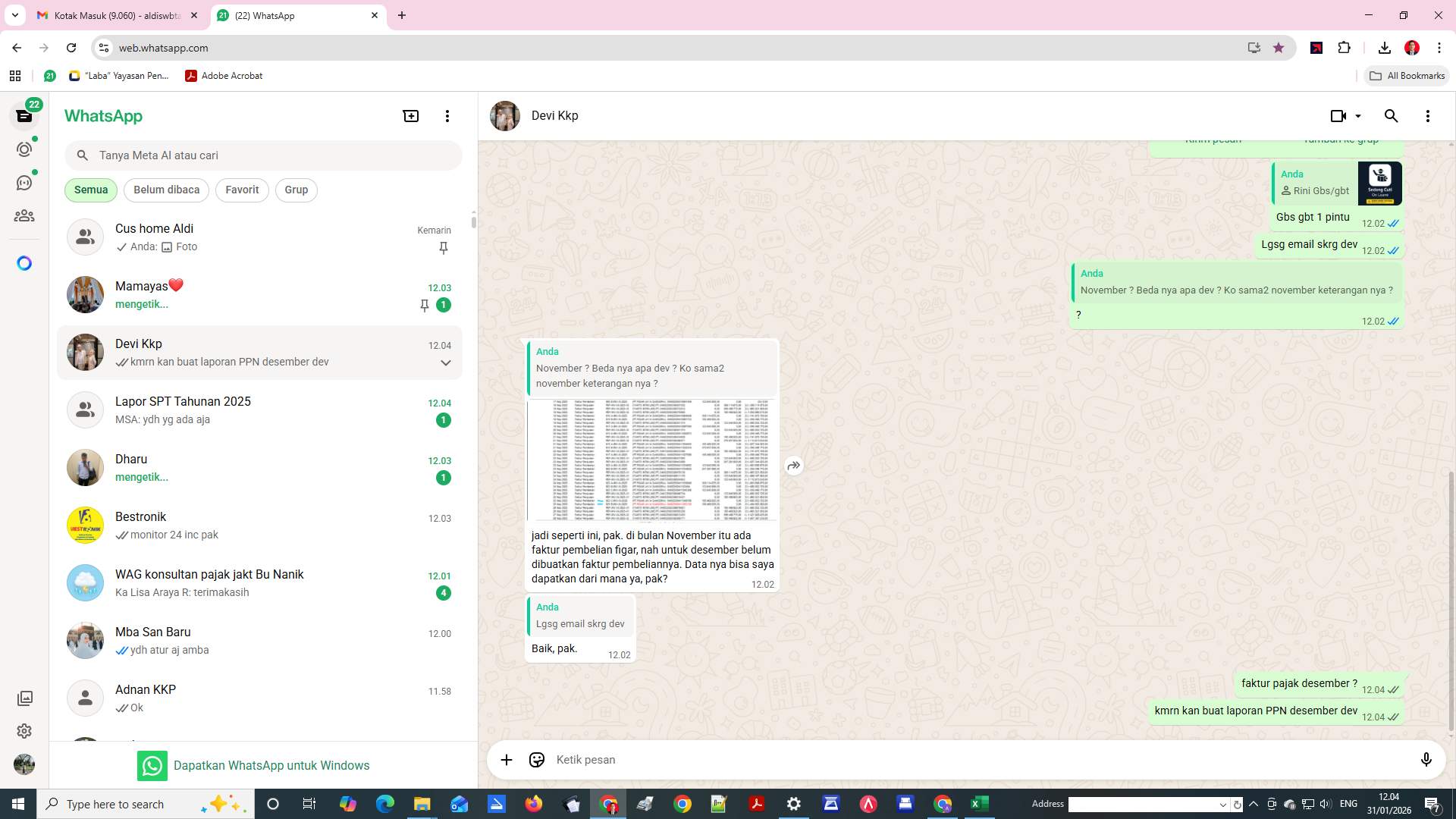Image resolution: width=1456 pixels, height=819 pixels.
Task: Toggle the Grup chat filter
Action: [296, 190]
